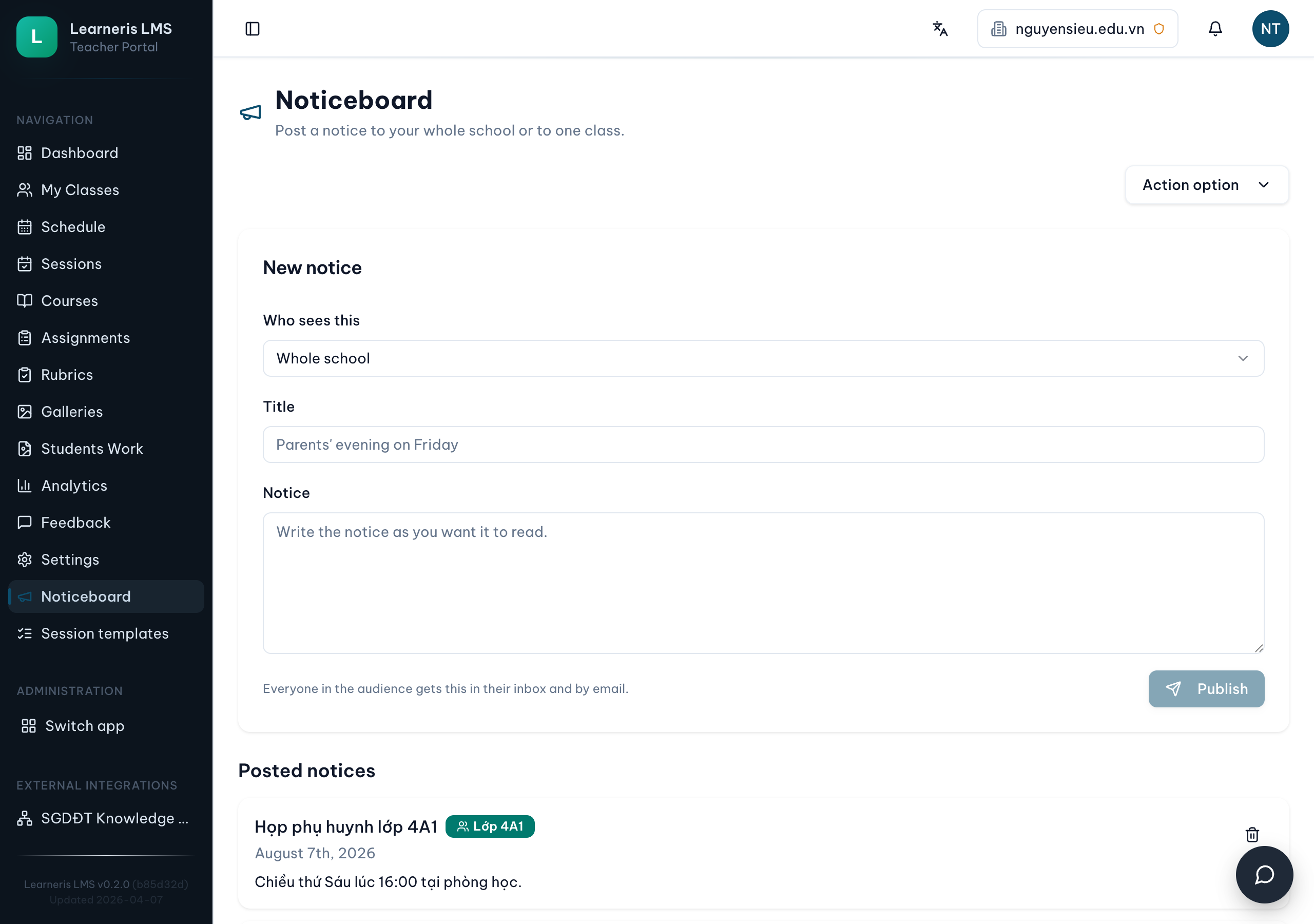The width and height of the screenshot is (1314, 924).
Task: Click the NT user avatar
Action: (x=1270, y=29)
